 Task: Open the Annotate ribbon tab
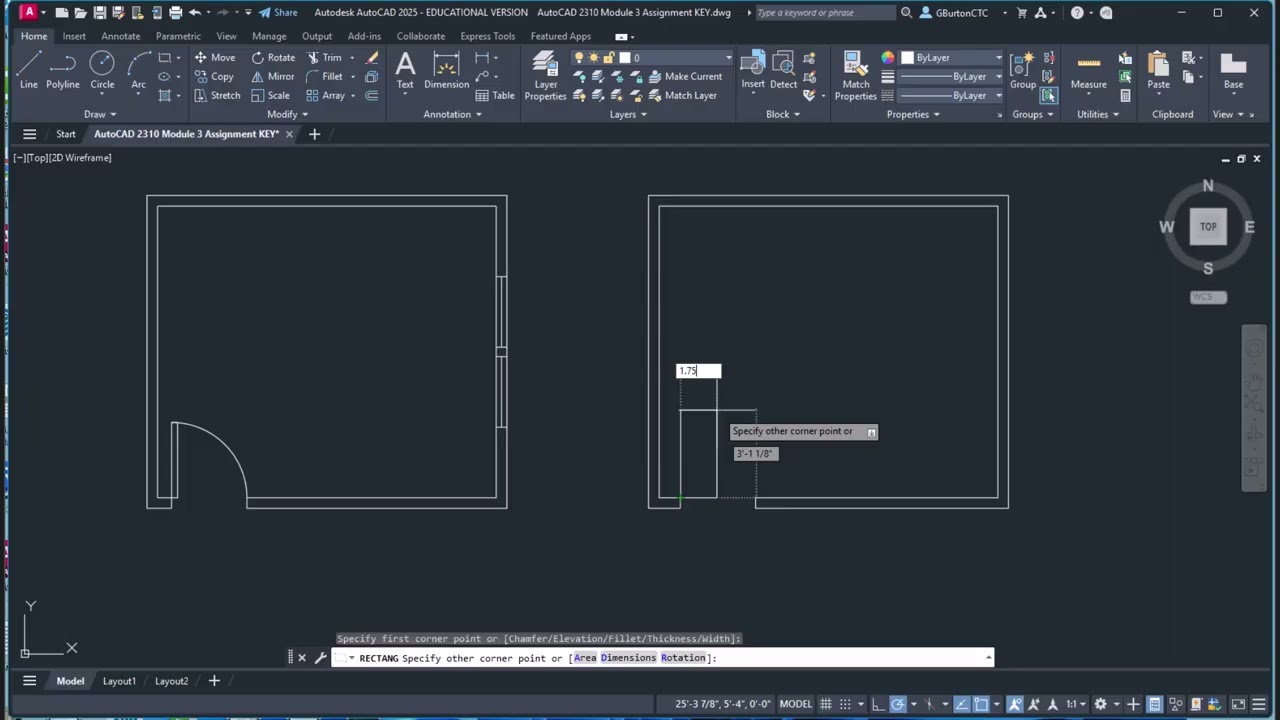point(120,36)
